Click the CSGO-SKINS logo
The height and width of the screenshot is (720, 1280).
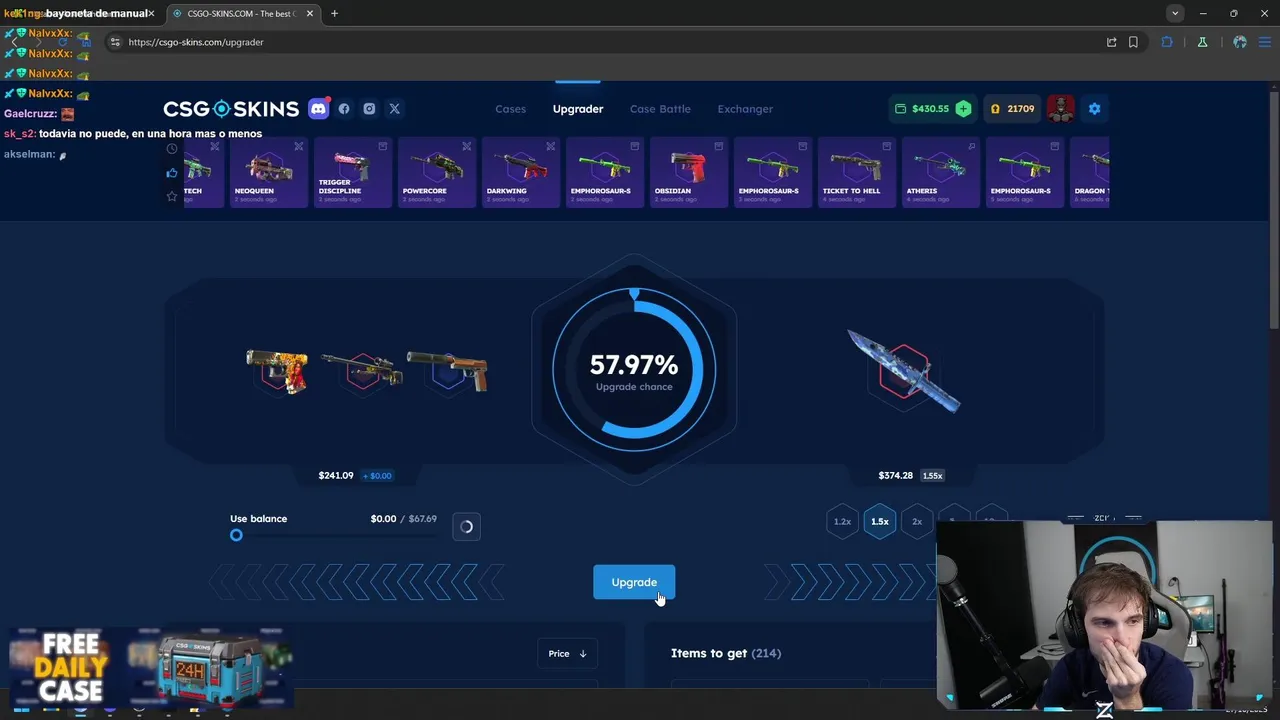231,109
